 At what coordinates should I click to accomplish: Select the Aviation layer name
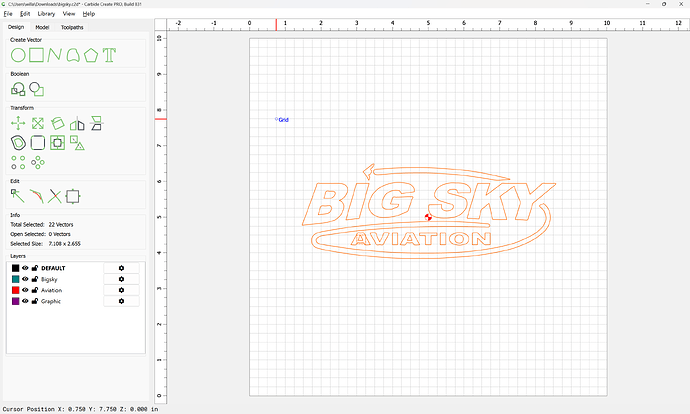click(51, 290)
